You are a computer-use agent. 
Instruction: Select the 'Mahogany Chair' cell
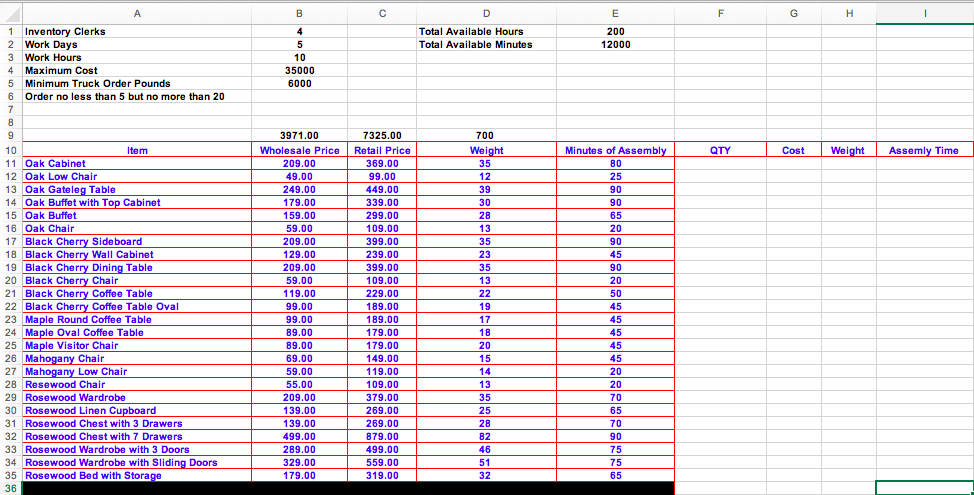[x=137, y=358]
